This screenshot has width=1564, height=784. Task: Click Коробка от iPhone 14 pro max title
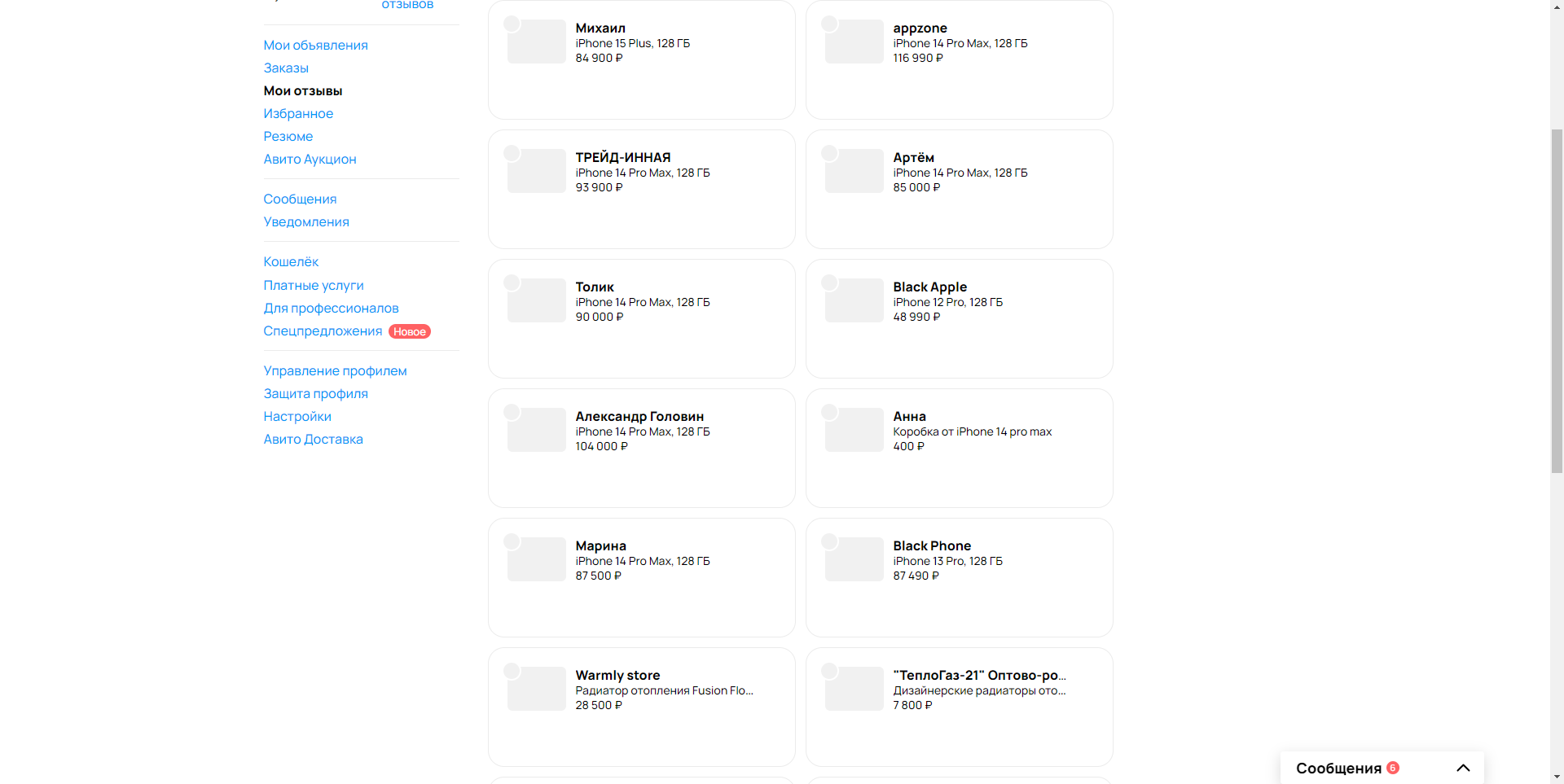[972, 432]
